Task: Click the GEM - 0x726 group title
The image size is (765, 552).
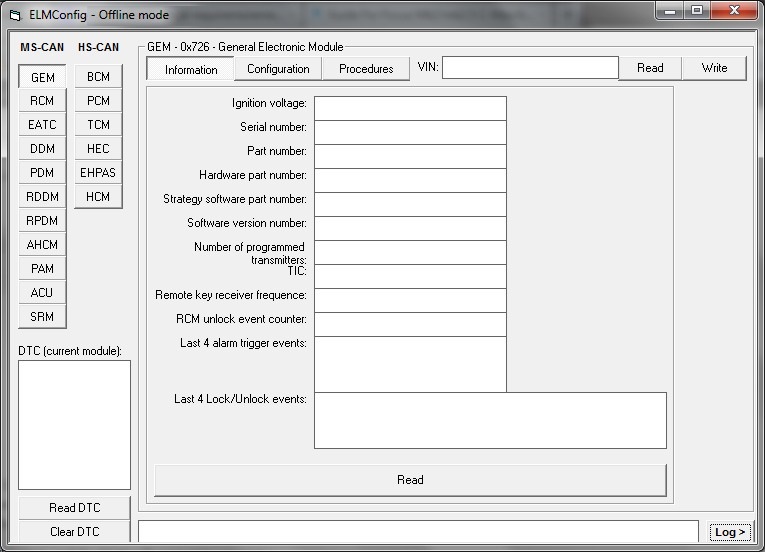Action: (x=245, y=47)
